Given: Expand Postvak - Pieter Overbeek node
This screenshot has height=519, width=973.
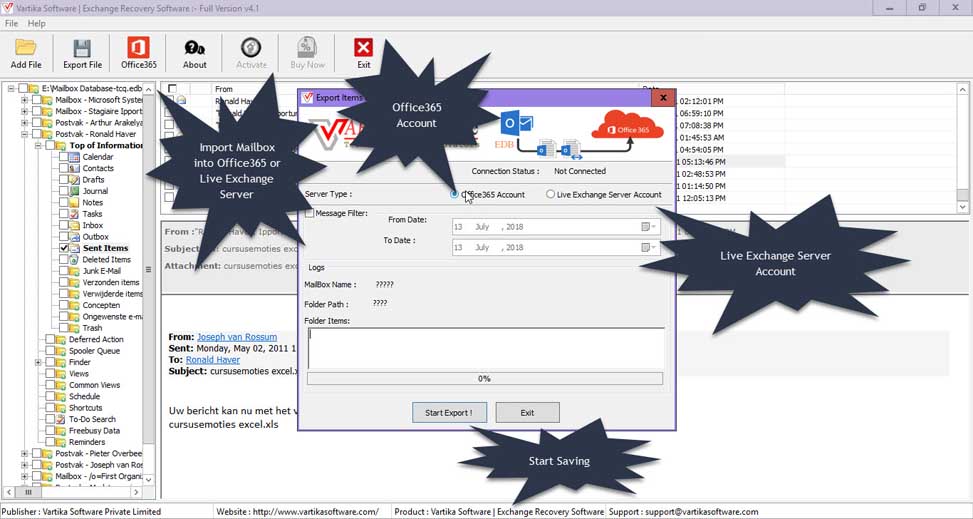Looking at the screenshot, I should 25,453.
